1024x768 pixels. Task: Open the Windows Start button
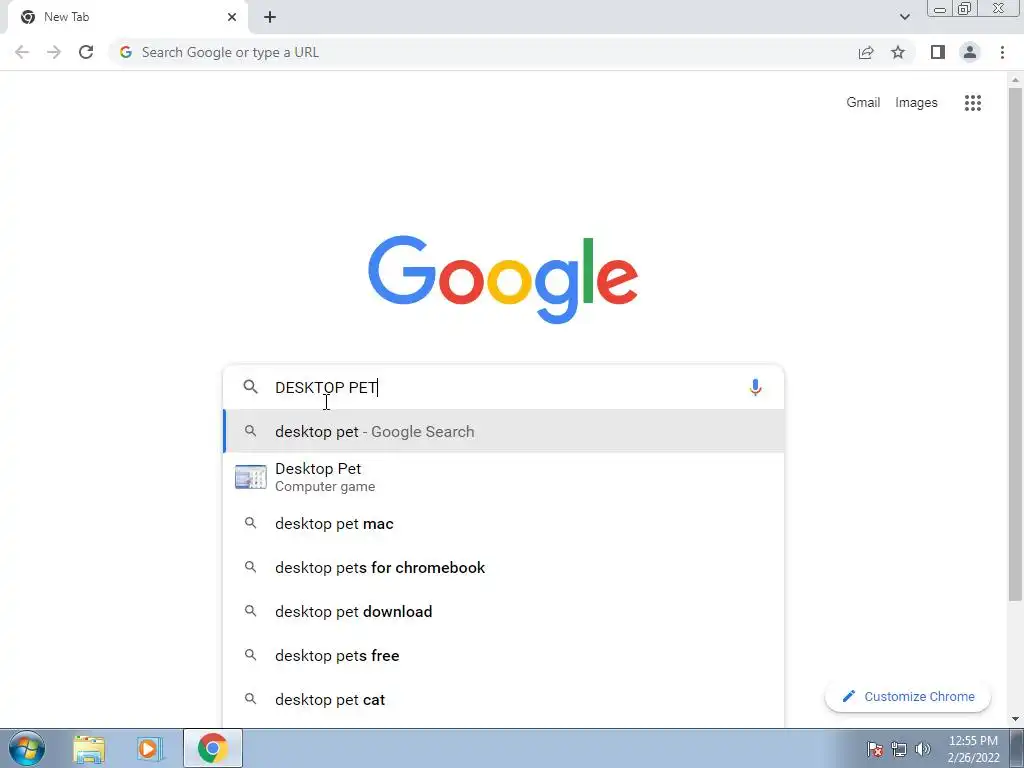click(27, 748)
